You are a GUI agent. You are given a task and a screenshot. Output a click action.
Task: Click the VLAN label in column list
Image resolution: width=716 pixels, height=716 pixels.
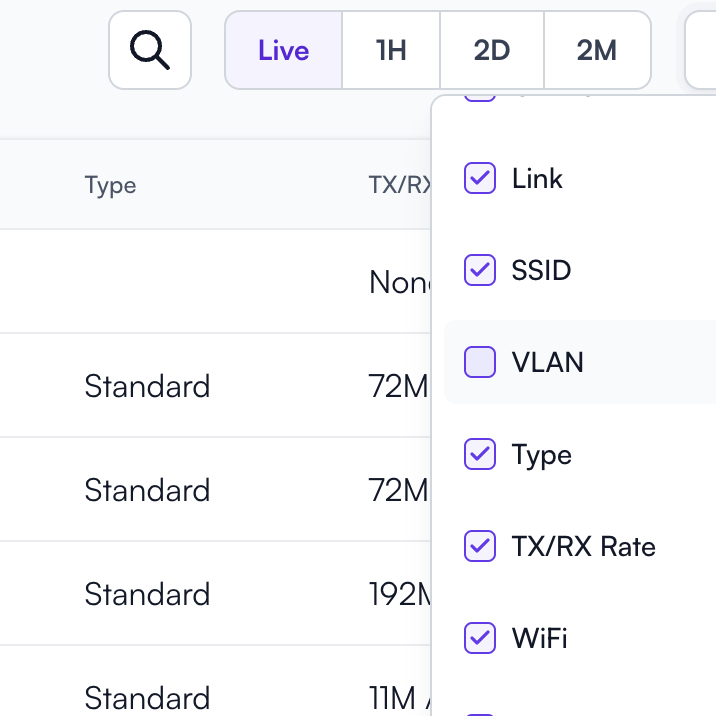548,362
